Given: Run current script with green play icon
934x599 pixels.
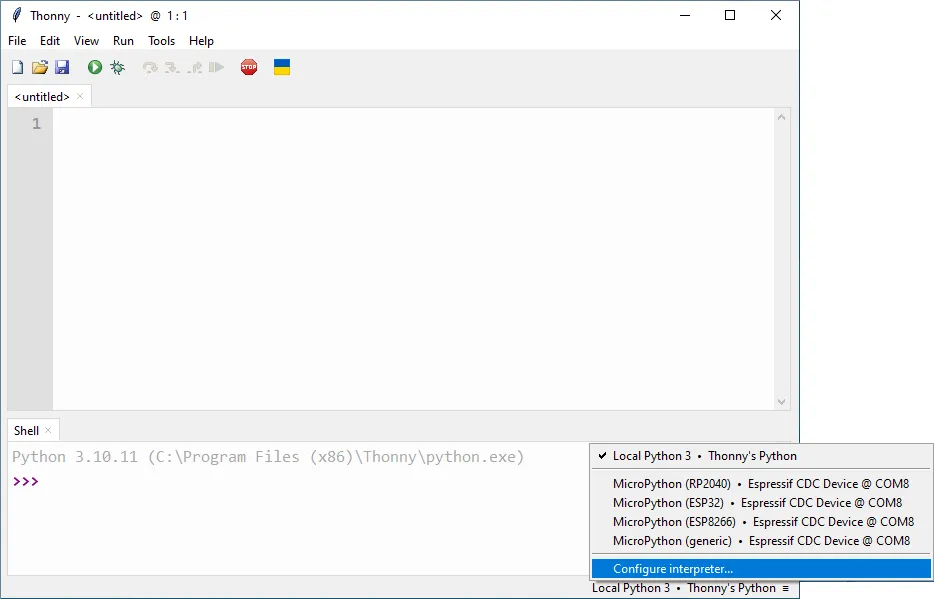Looking at the screenshot, I should click(95, 67).
